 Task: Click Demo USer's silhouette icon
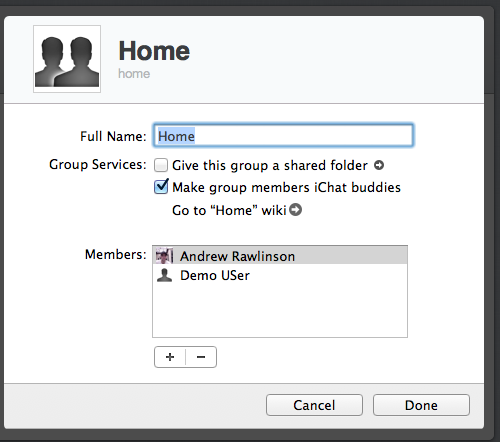coord(164,275)
